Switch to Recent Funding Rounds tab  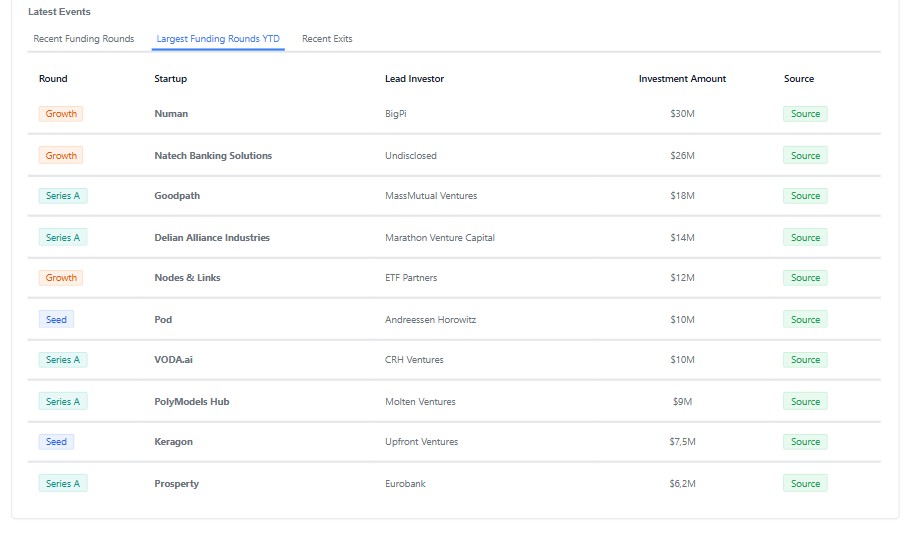[x=84, y=39]
